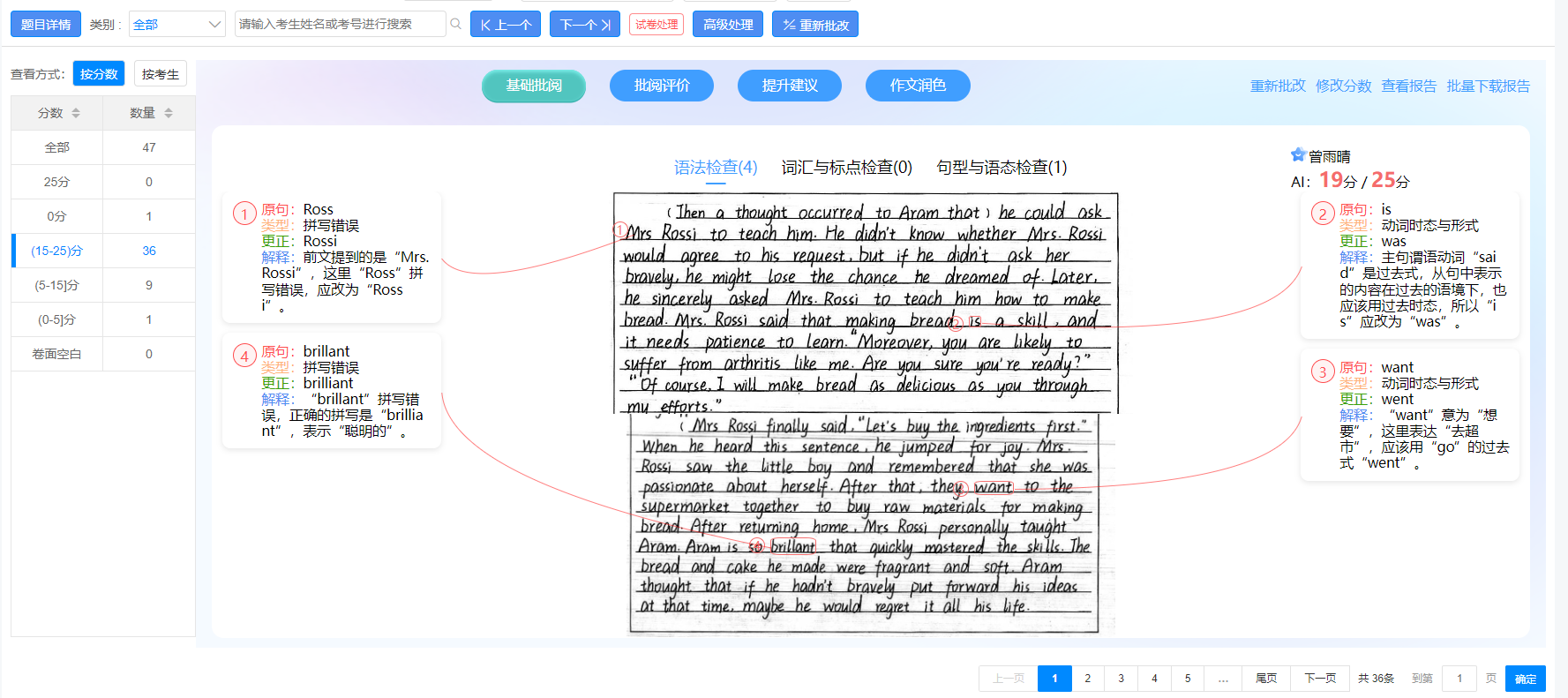Open the 高级处理 options button
Viewport: 1568px width, 698px height.
pos(728,24)
